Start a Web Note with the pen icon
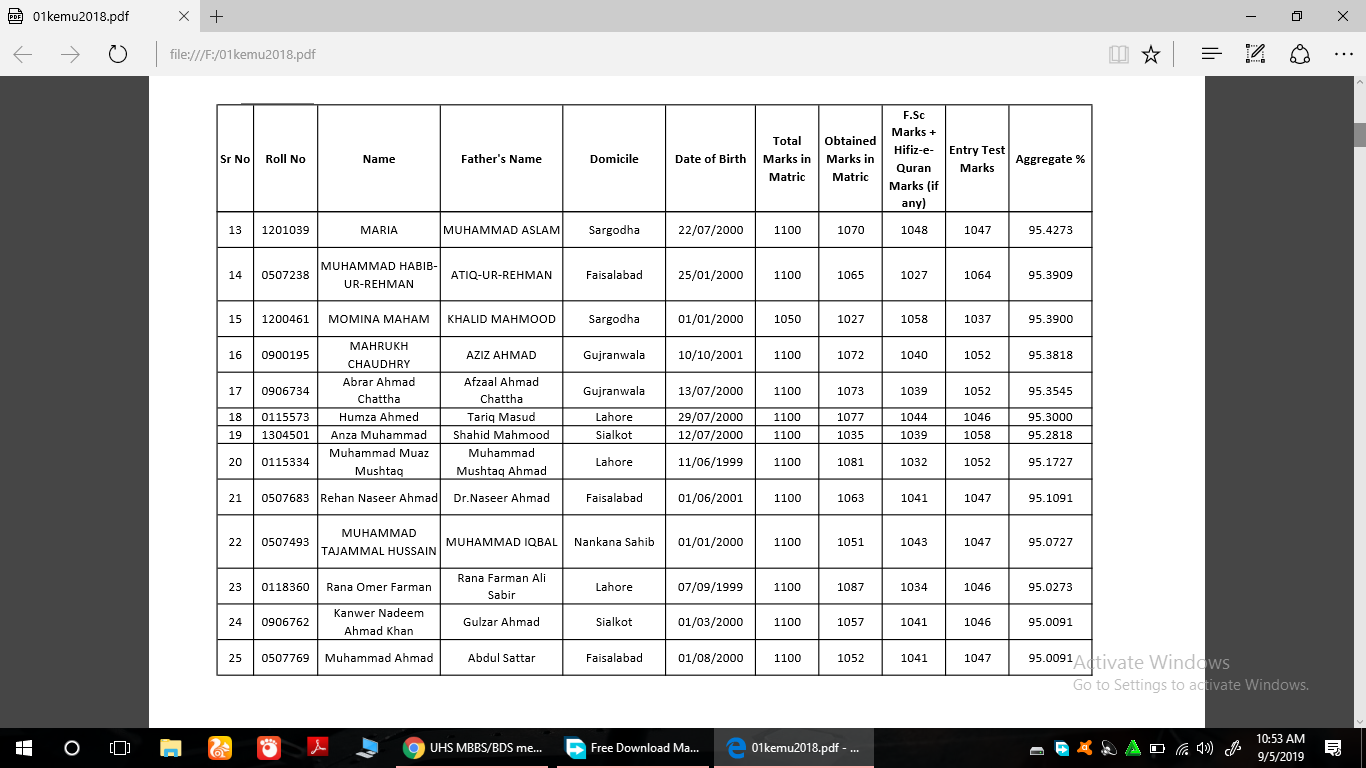The width and height of the screenshot is (1366, 768). pyautogui.click(x=1254, y=53)
